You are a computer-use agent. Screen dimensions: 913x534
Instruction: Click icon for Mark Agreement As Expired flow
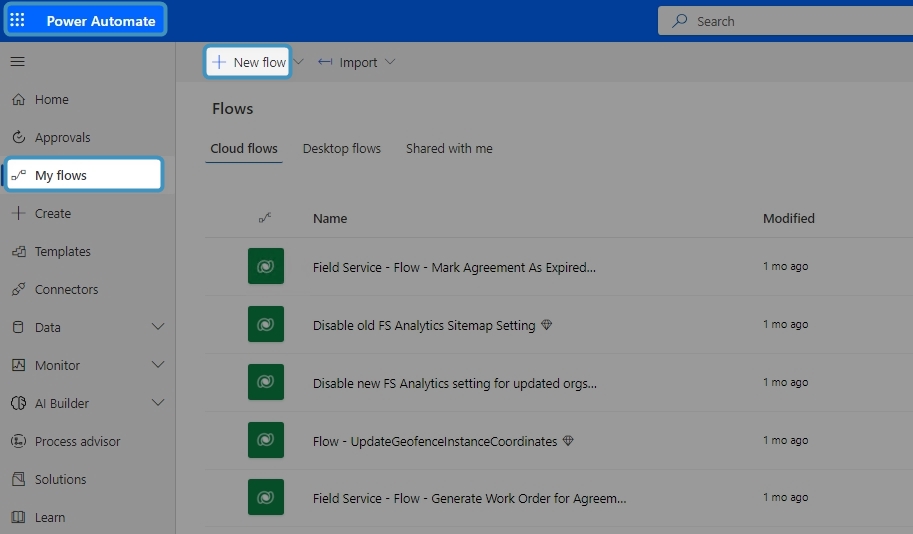click(266, 266)
